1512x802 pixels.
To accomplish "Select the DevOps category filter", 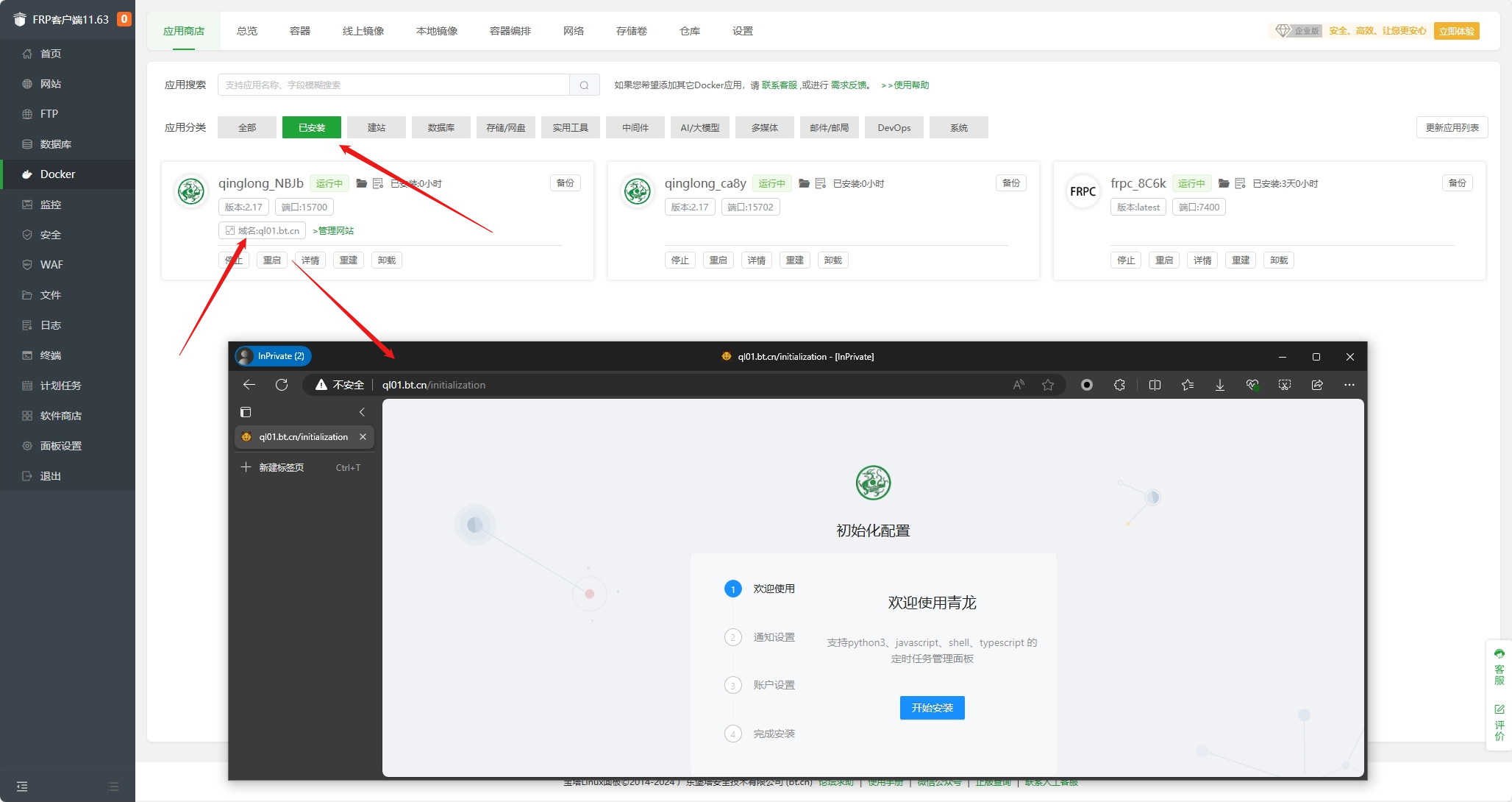I will click(x=894, y=127).
